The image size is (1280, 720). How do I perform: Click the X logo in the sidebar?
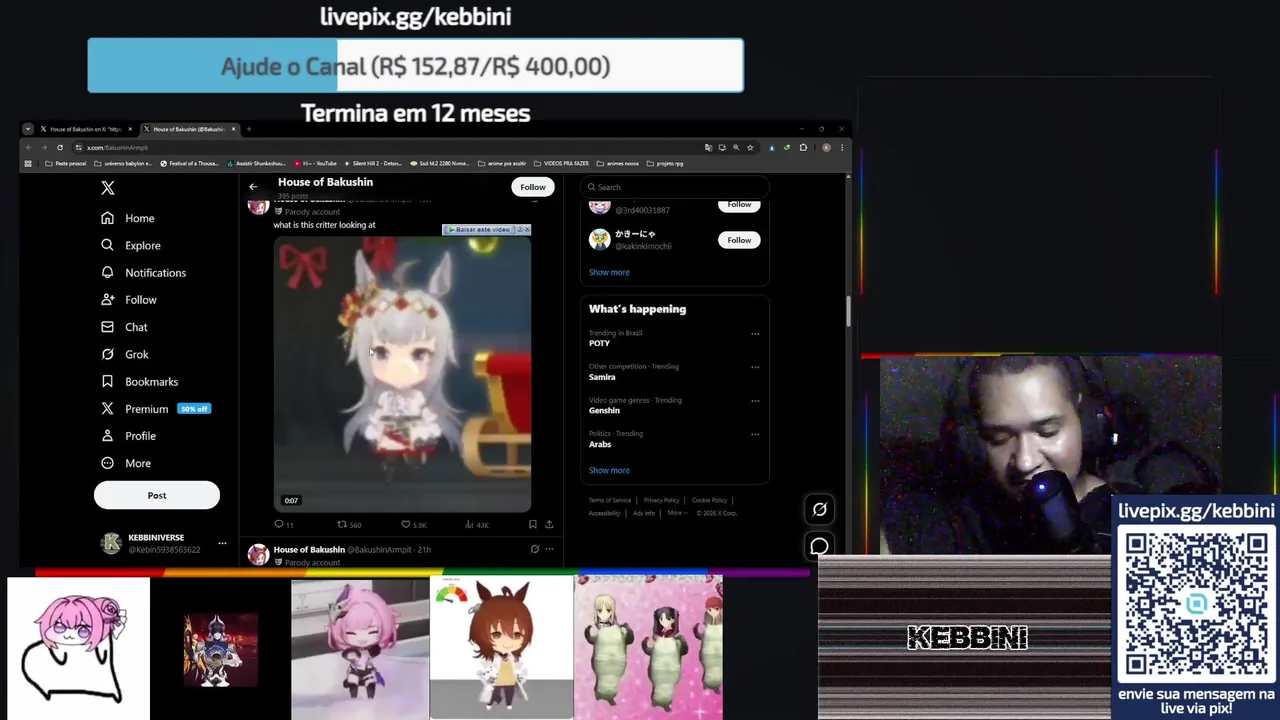(108, 188)
